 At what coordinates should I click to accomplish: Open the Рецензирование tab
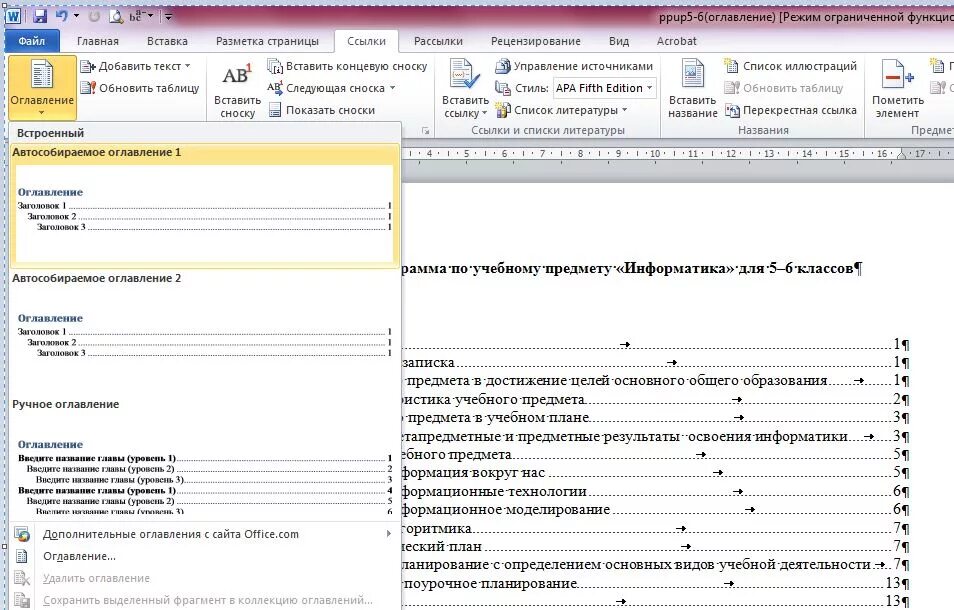[x=535, y=41]
